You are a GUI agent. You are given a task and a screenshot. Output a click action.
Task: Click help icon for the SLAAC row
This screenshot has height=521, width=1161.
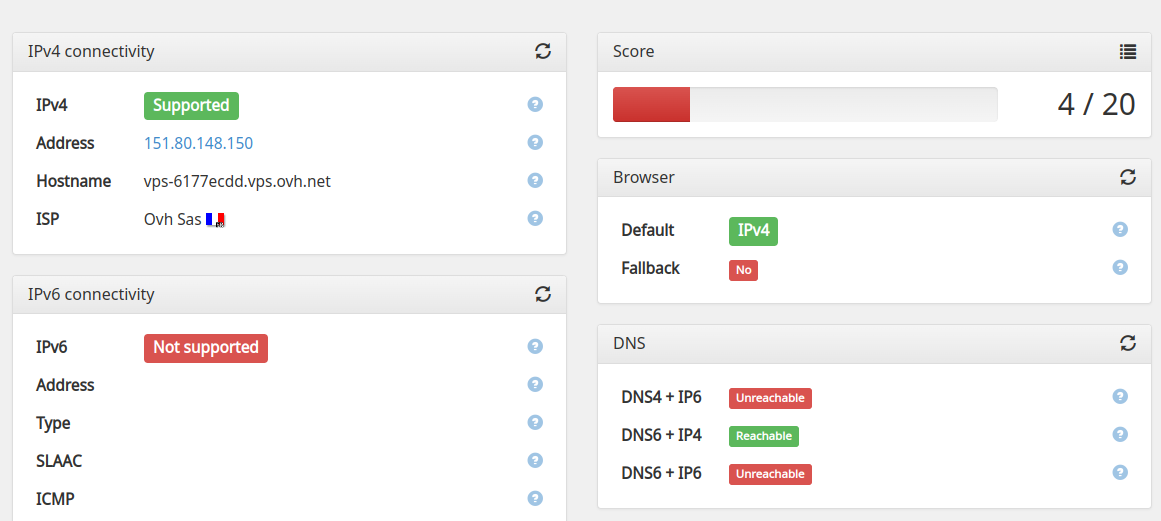click(x=535, y=460)
